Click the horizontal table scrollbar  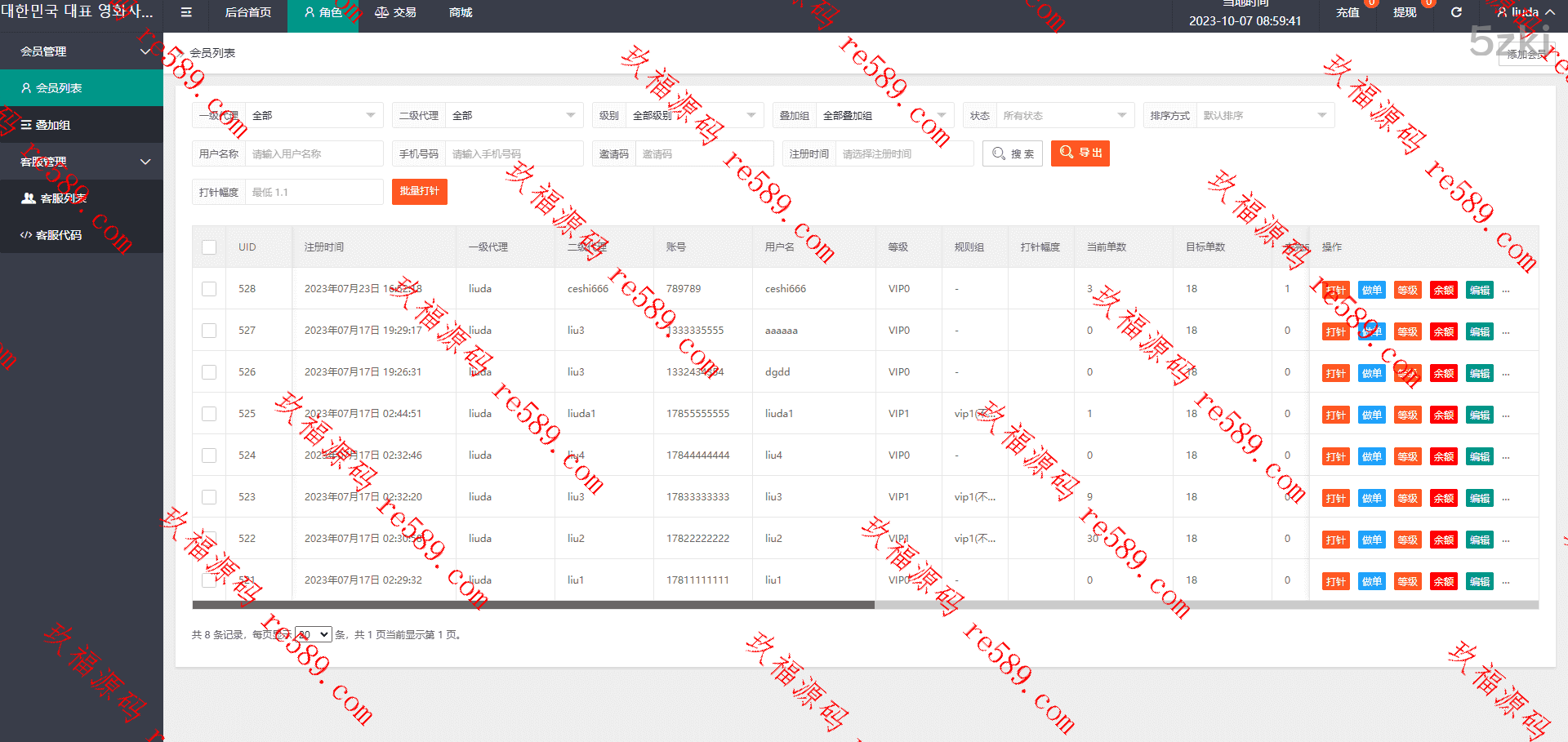click(532, 605)
